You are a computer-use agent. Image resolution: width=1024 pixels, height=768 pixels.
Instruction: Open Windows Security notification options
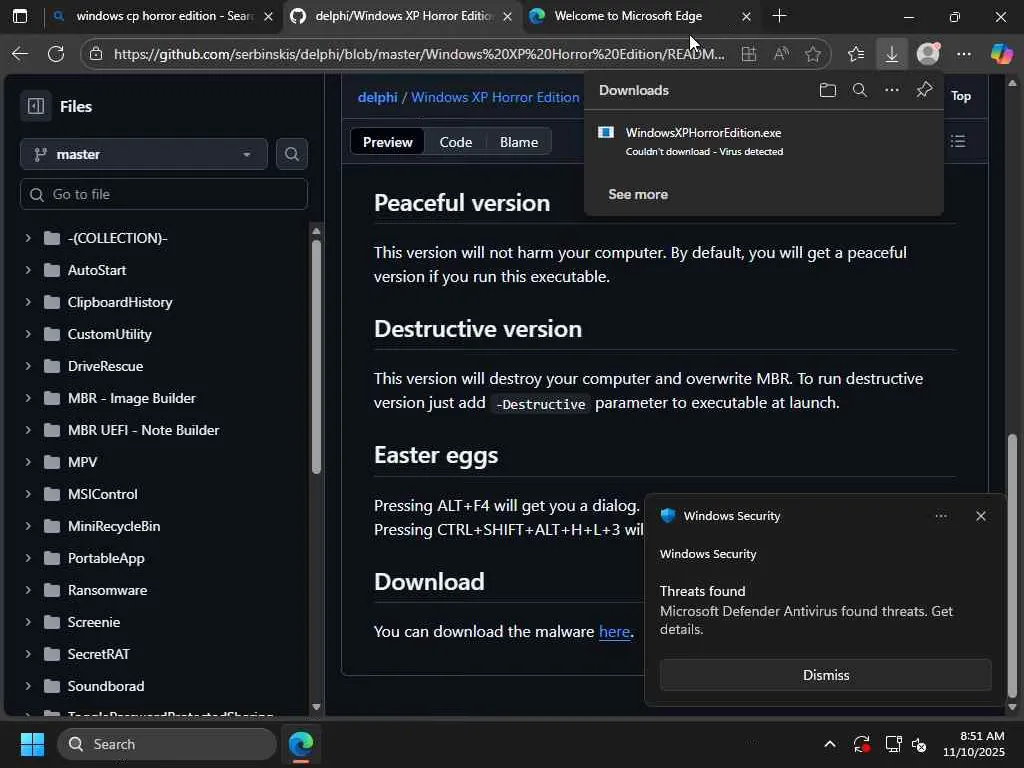point(940,516)
